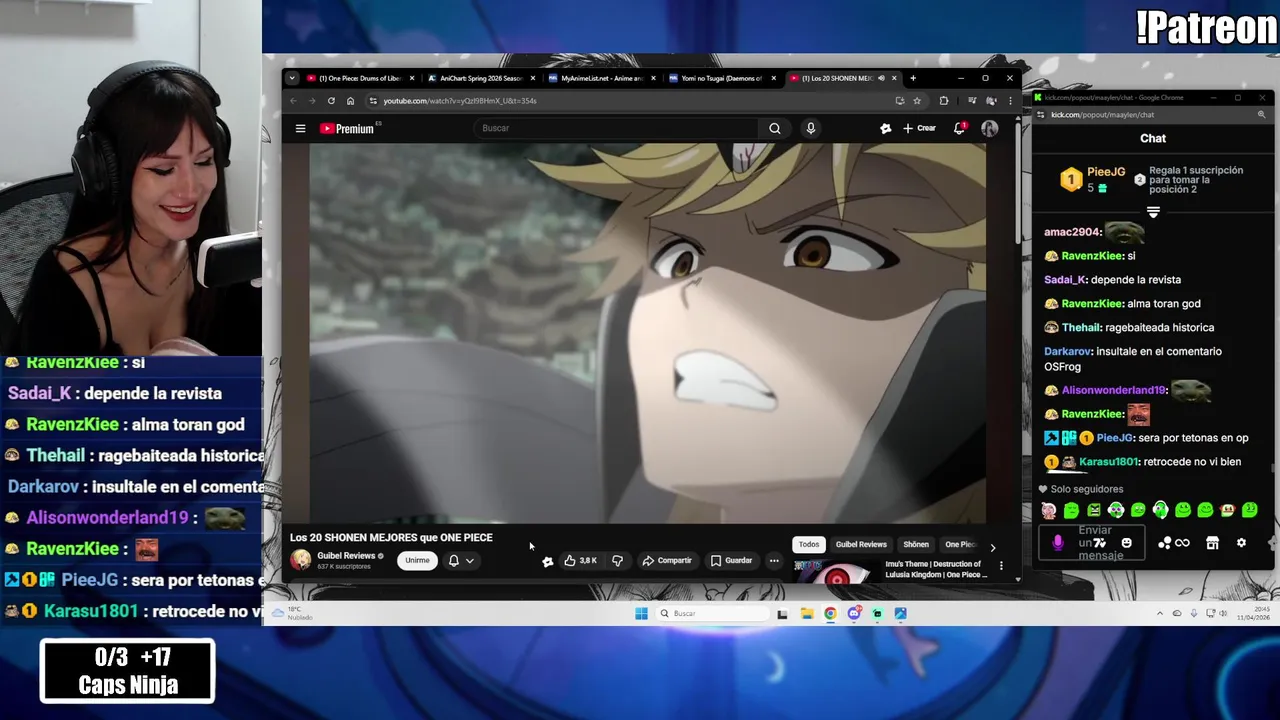Switch to MyAnimeList.net tab
This screenshot has height=720, width=1280.
(601, 78)
